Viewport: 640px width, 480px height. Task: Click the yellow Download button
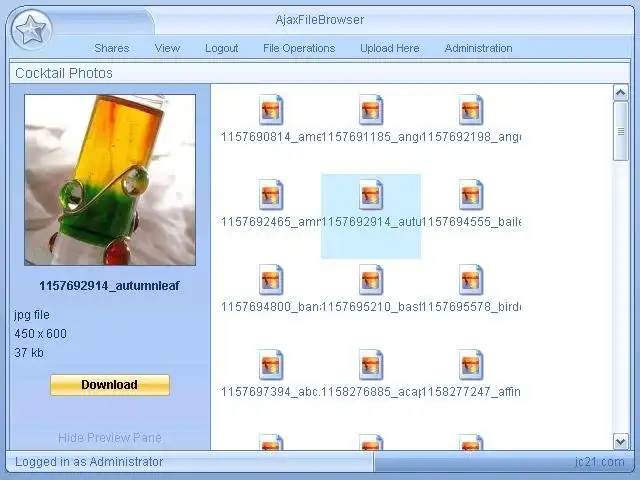point(110,385)
